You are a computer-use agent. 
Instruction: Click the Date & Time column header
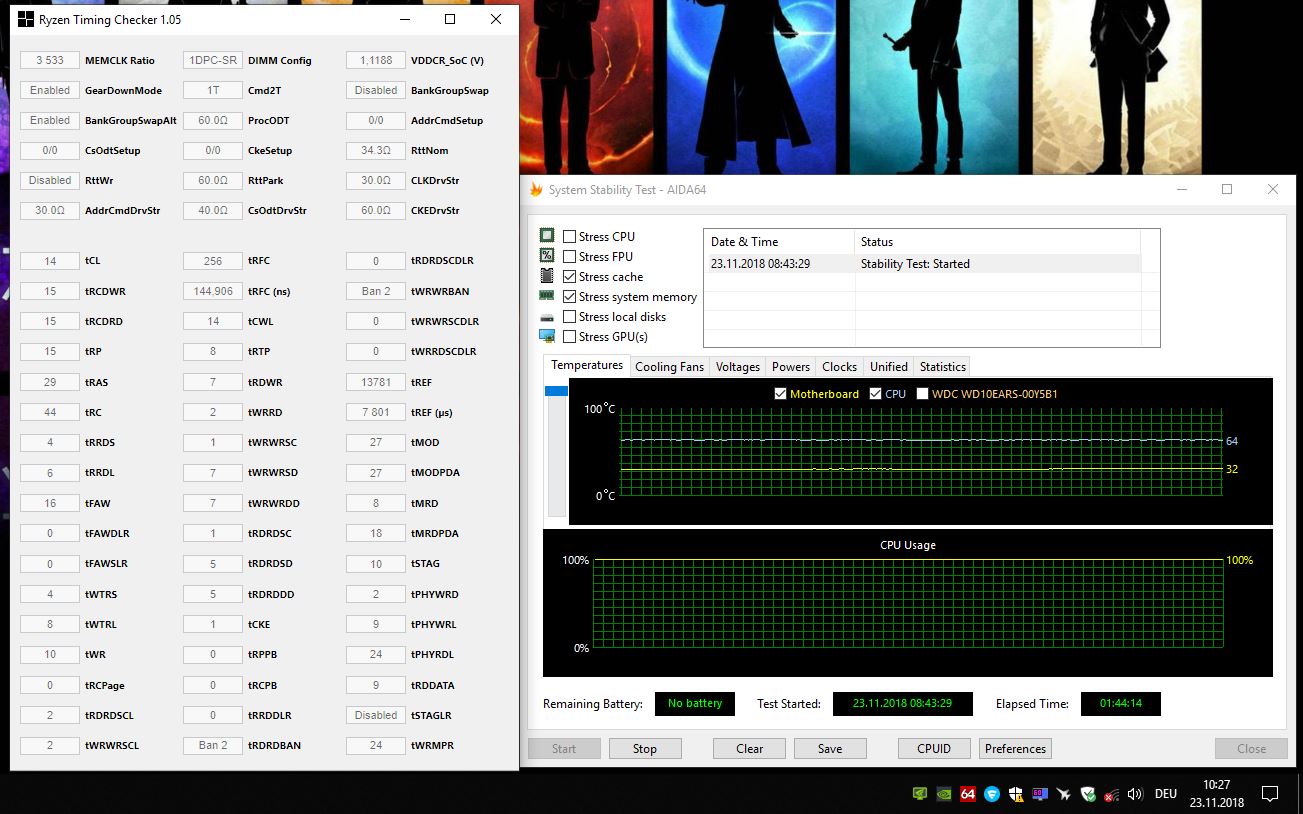coord(780,242)
